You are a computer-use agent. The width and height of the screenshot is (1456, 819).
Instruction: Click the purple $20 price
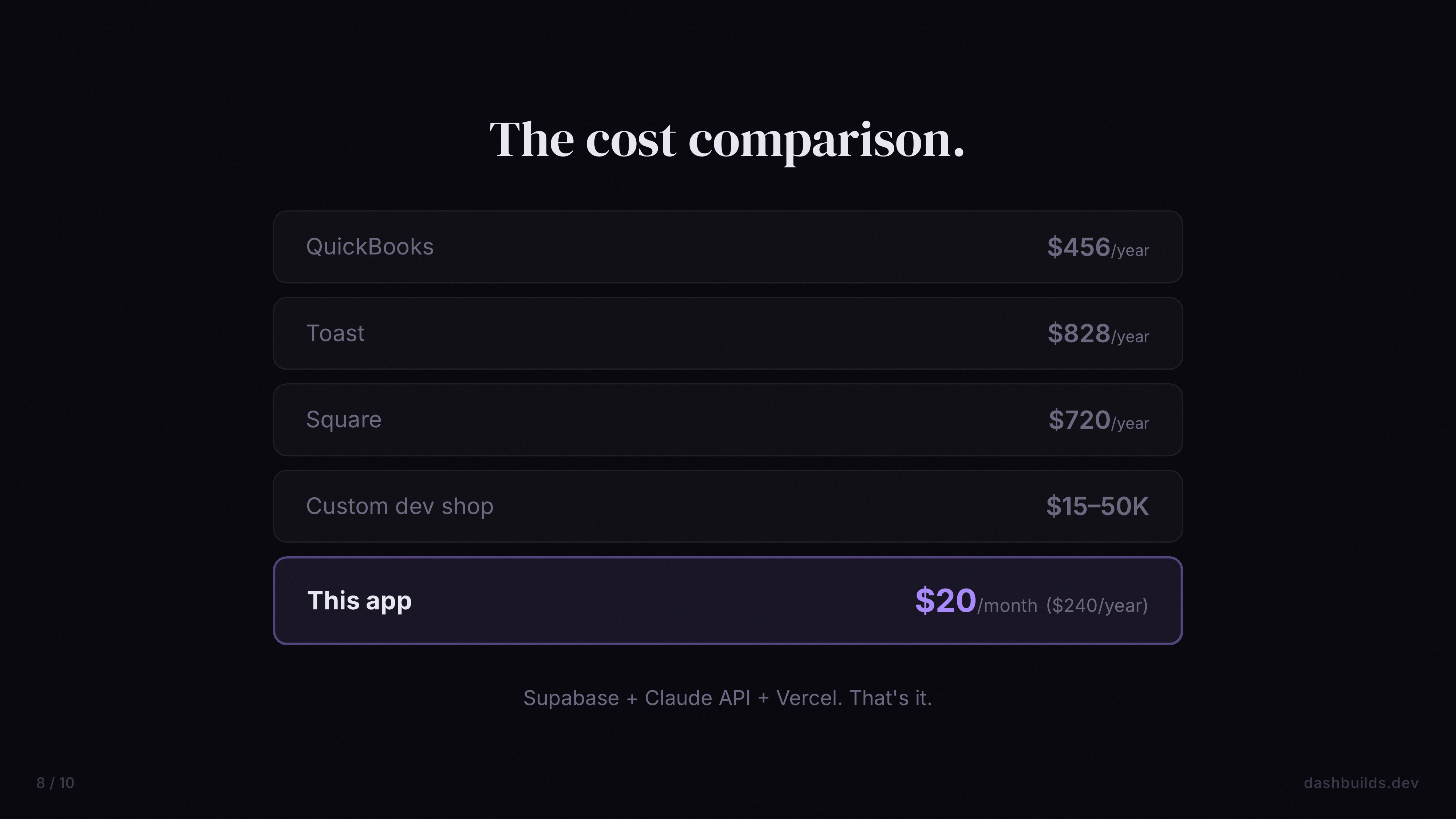point(945,600)
